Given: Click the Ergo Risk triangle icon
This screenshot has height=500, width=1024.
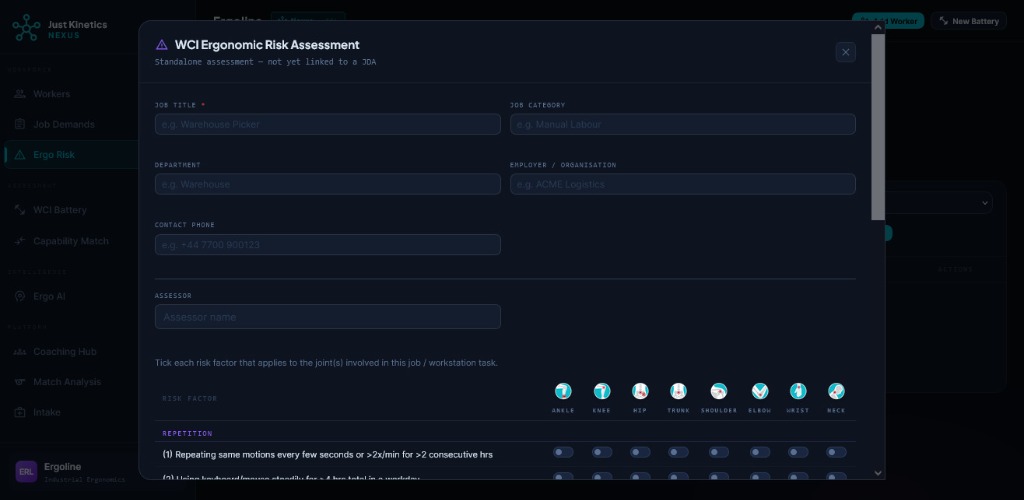Looking at the screenshot, I should pos(20,155).
